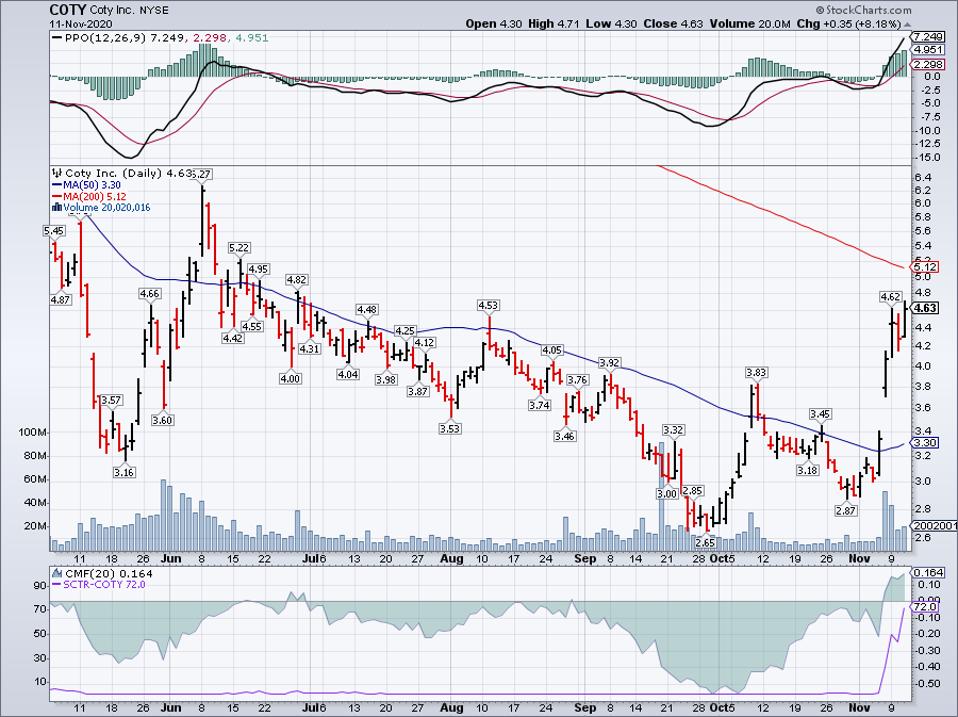Click the 72.0 SCTR value marker
The height and width of the screenshot is (717, 958).
tap(926, 606)
